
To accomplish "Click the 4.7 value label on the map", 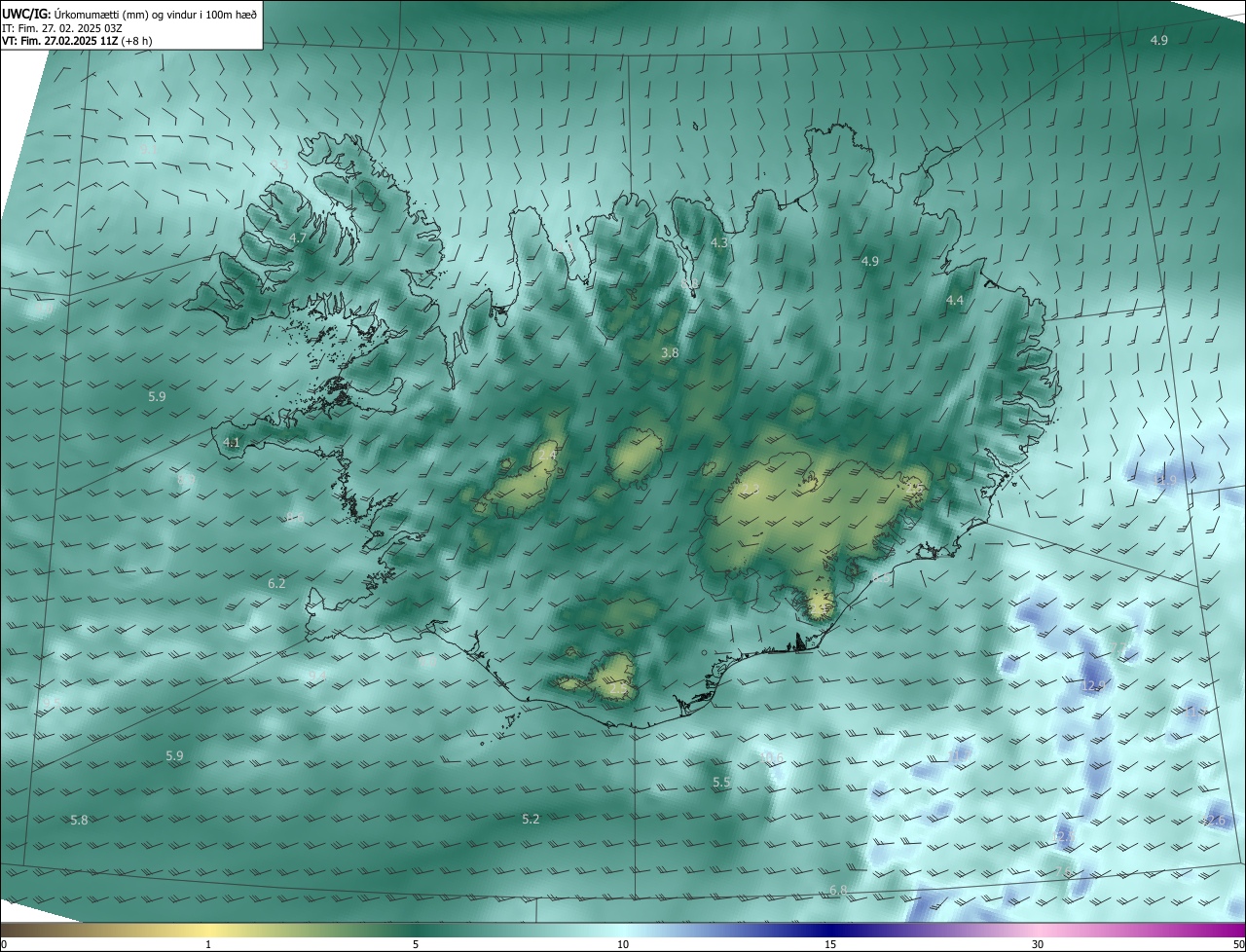I will coord(298,238).
